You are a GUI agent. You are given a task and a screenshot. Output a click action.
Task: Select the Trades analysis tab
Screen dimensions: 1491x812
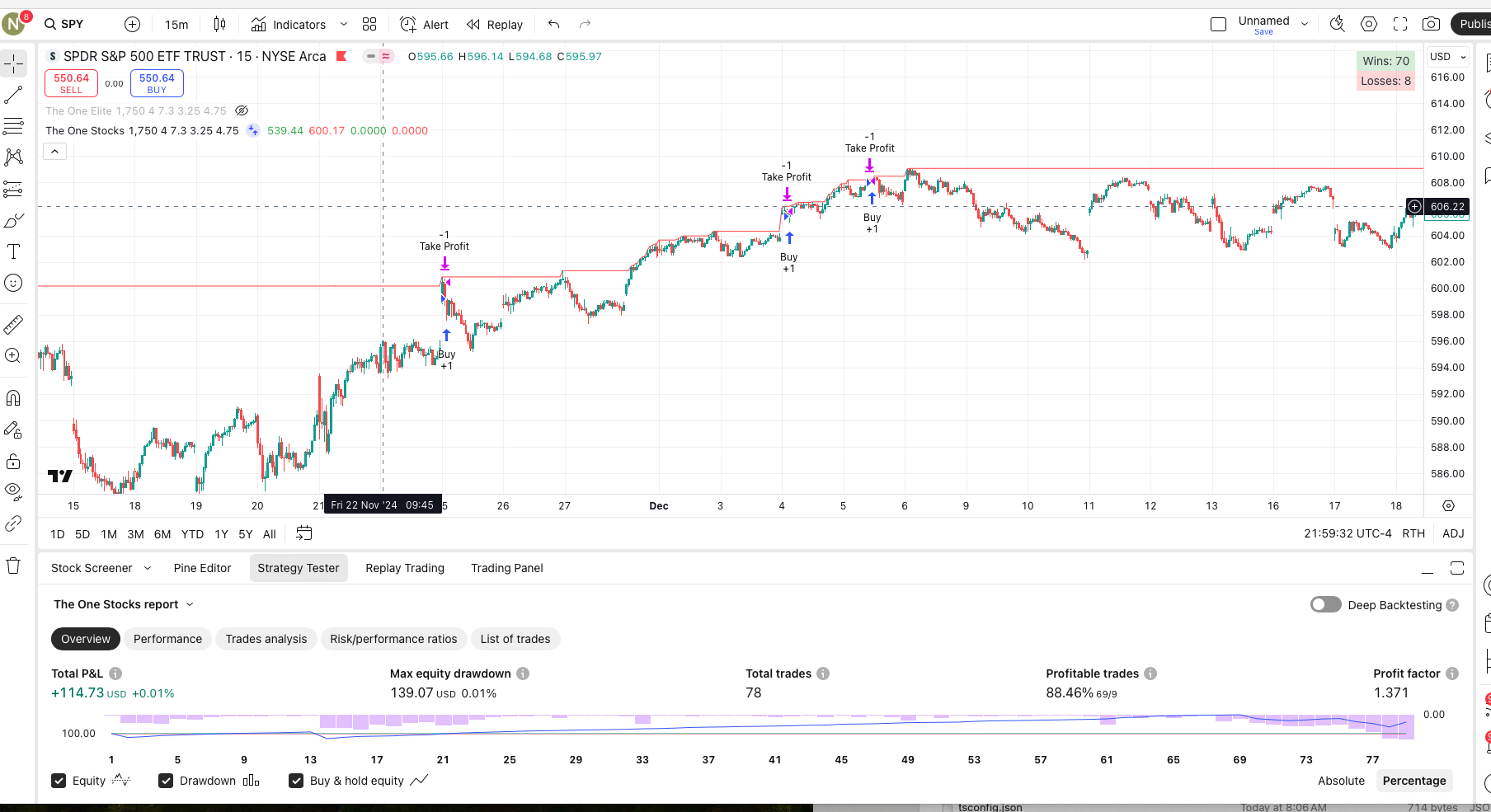[266, 639]
